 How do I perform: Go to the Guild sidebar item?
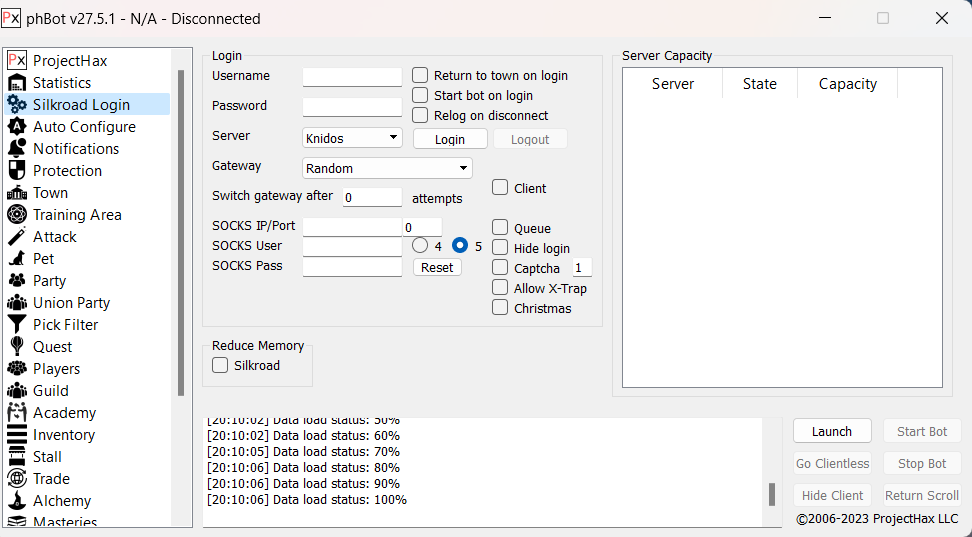tap(50, 391)
